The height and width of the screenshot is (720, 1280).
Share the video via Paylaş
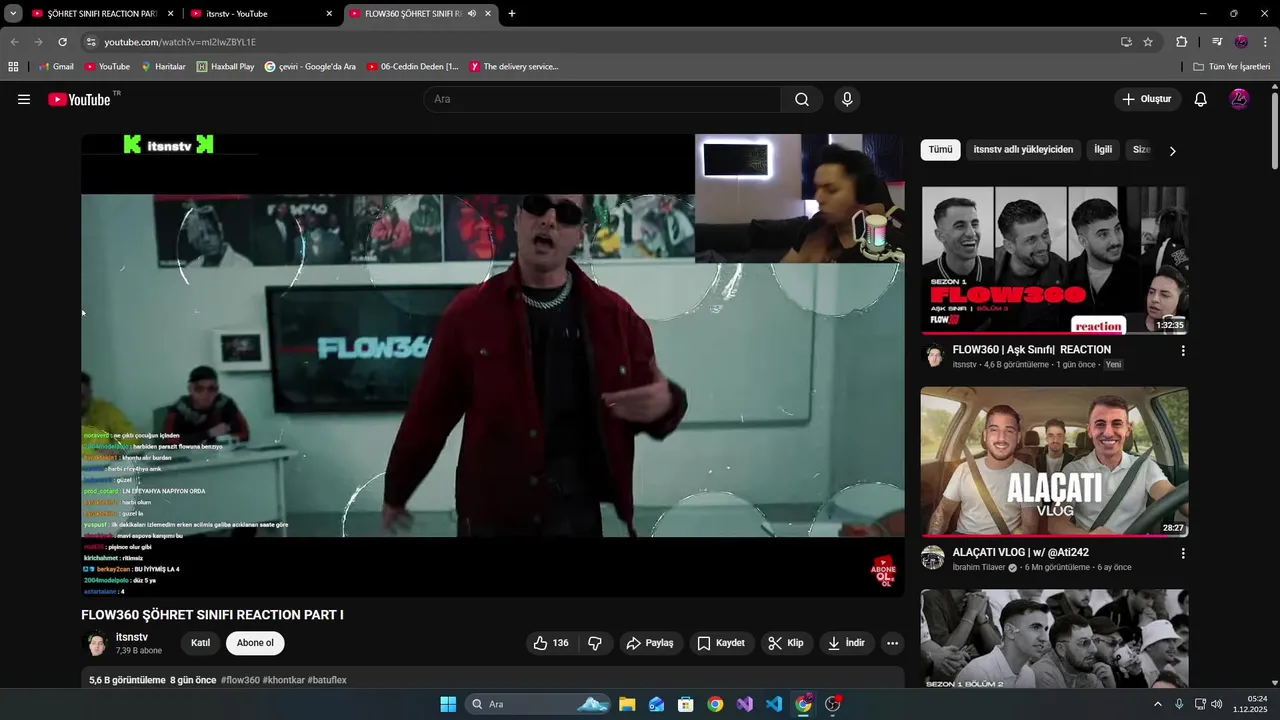click(650, 643)
